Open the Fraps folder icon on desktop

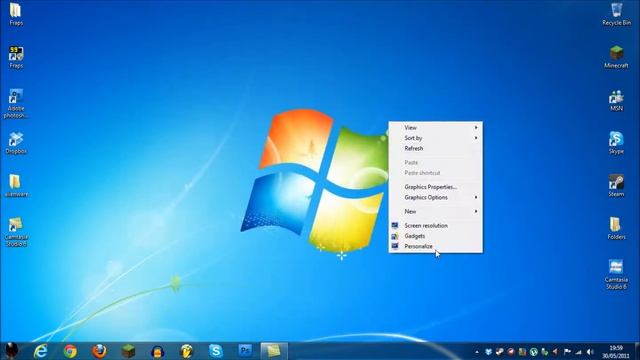(16, 14)
